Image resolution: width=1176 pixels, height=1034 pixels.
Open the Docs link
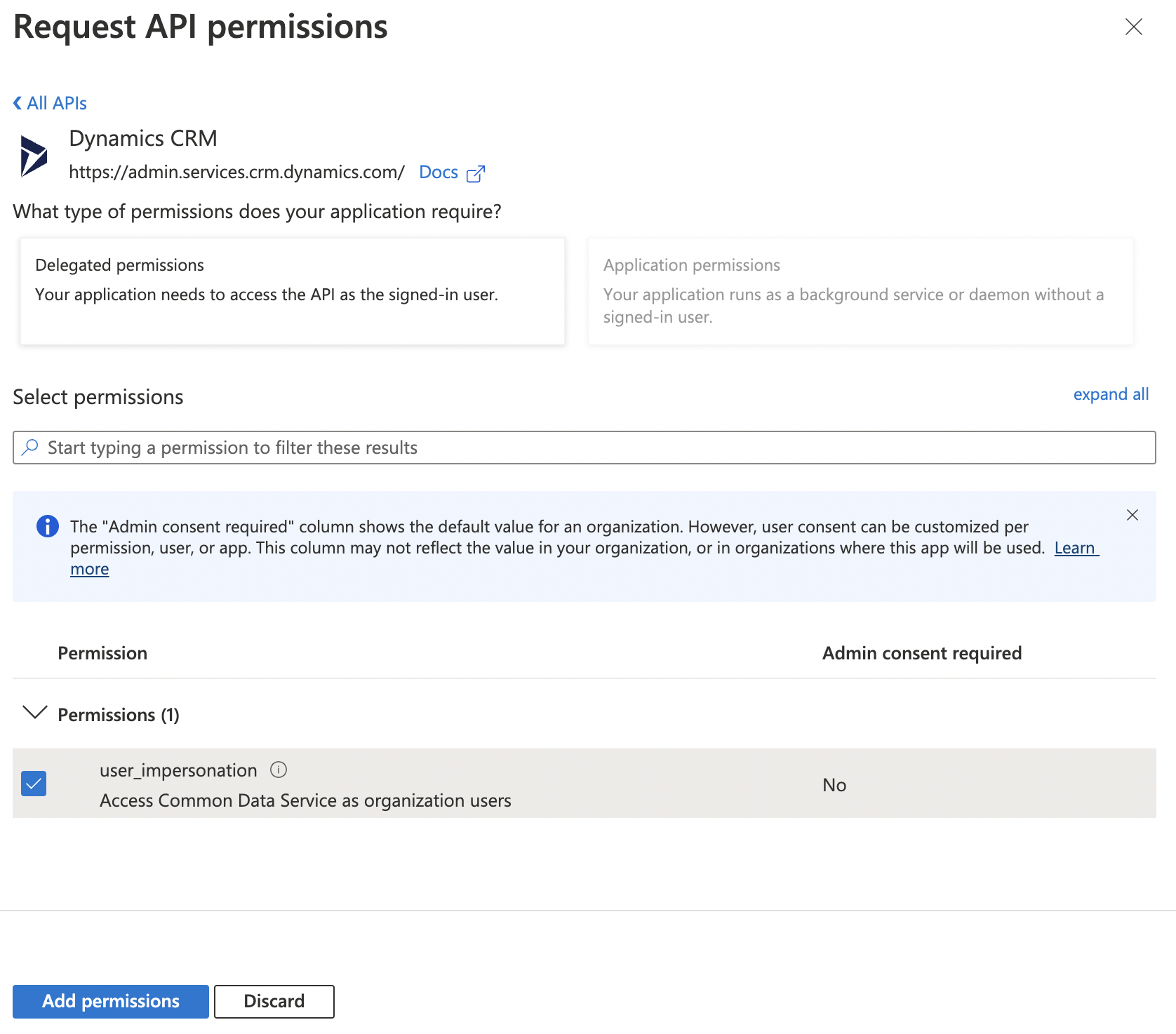(x=439, y=172)
